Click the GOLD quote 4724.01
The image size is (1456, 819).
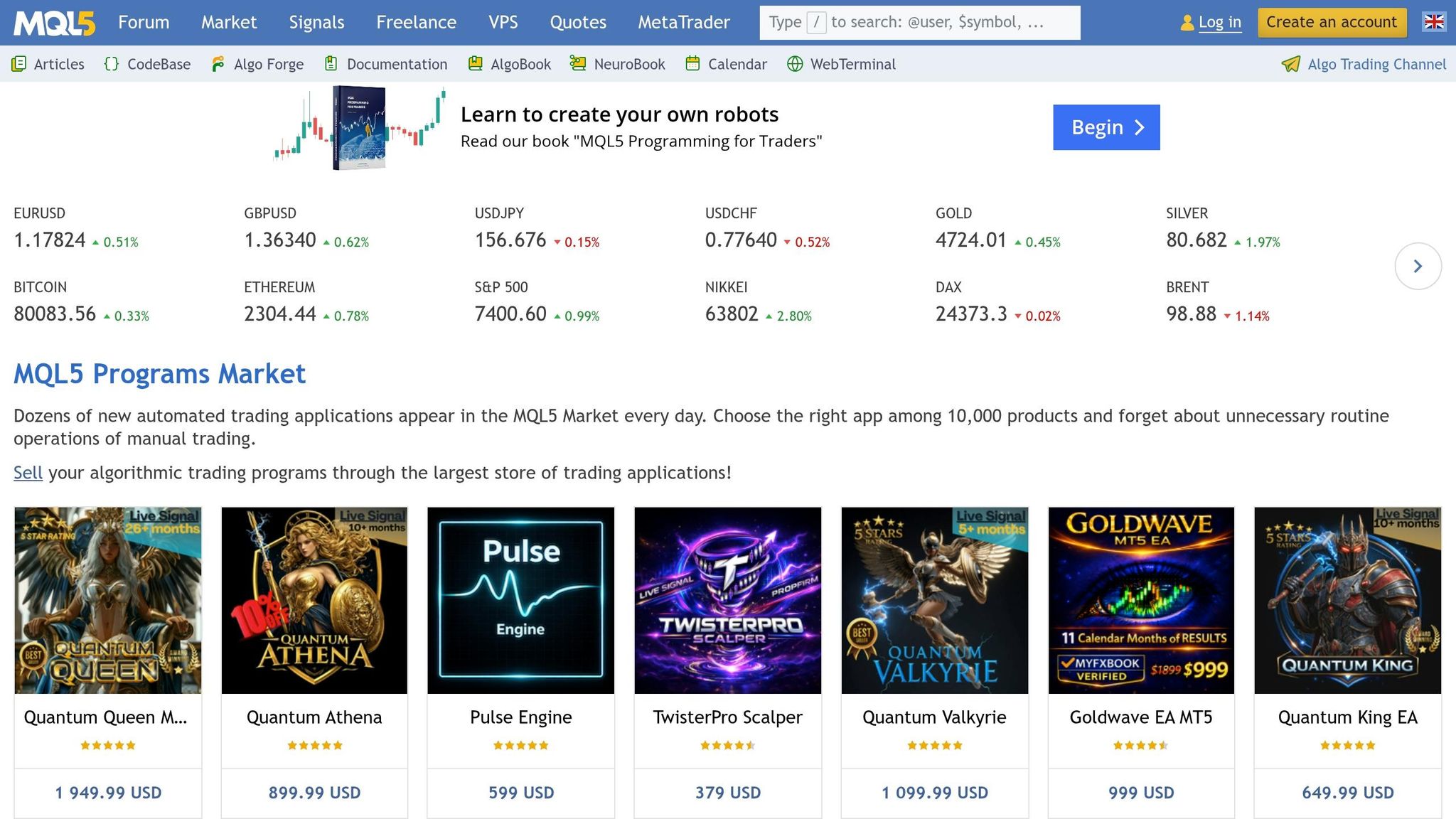(x=971, y=240)
